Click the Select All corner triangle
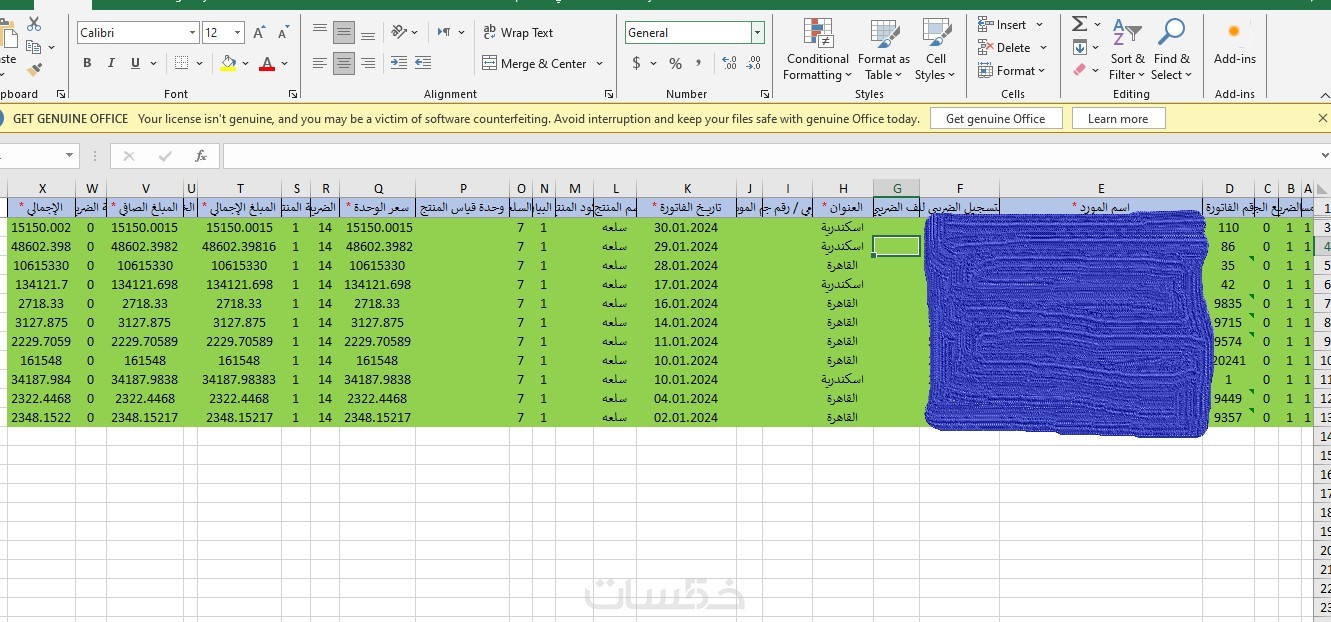 1322,189
